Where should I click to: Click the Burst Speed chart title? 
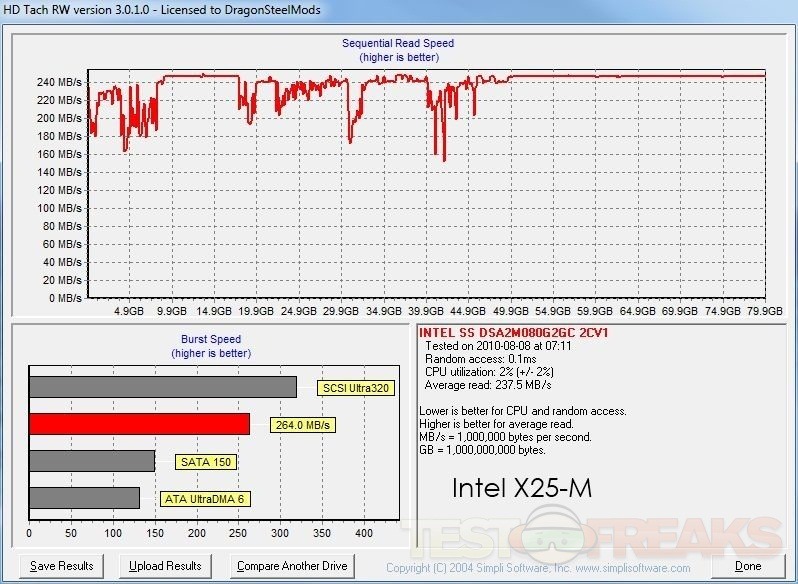pos(209,339)
